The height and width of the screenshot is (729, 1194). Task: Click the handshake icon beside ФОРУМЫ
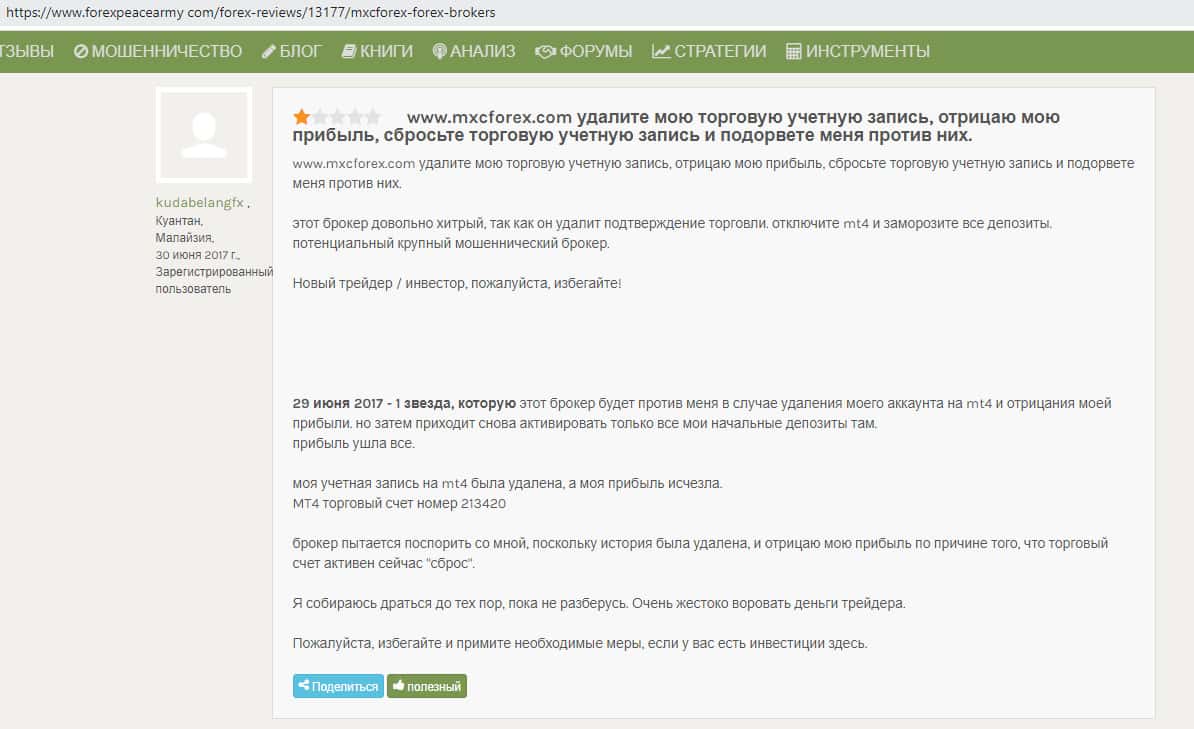tap(545, 51)
